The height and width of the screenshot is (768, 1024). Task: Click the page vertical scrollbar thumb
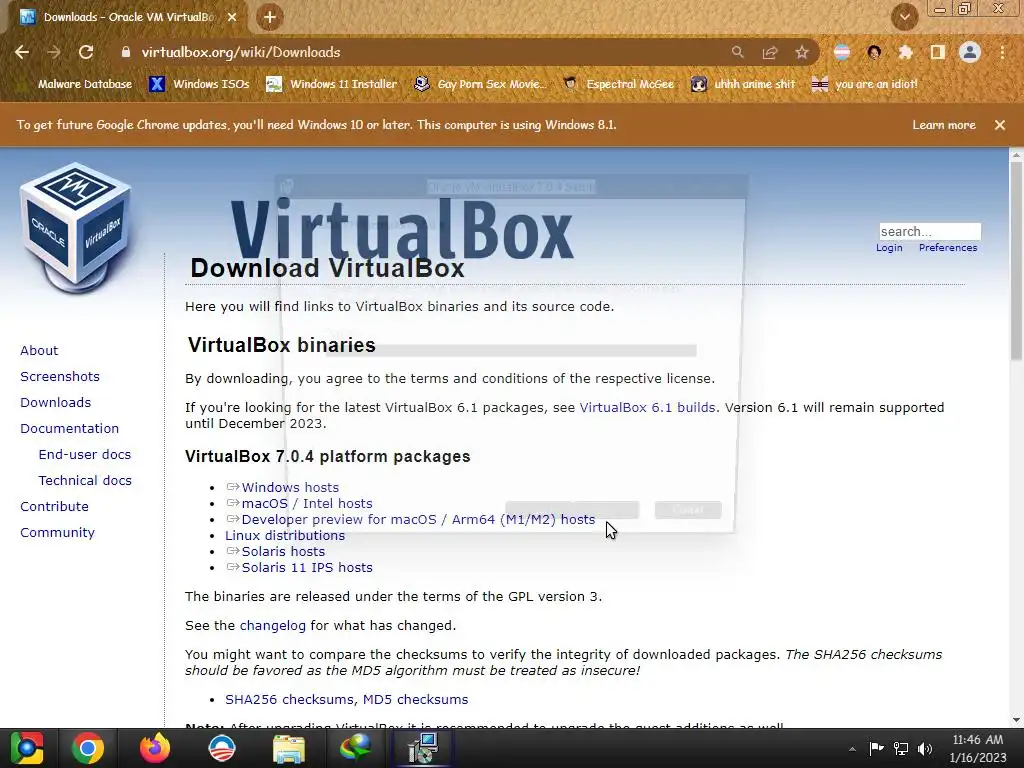[x=1016, y=261]
